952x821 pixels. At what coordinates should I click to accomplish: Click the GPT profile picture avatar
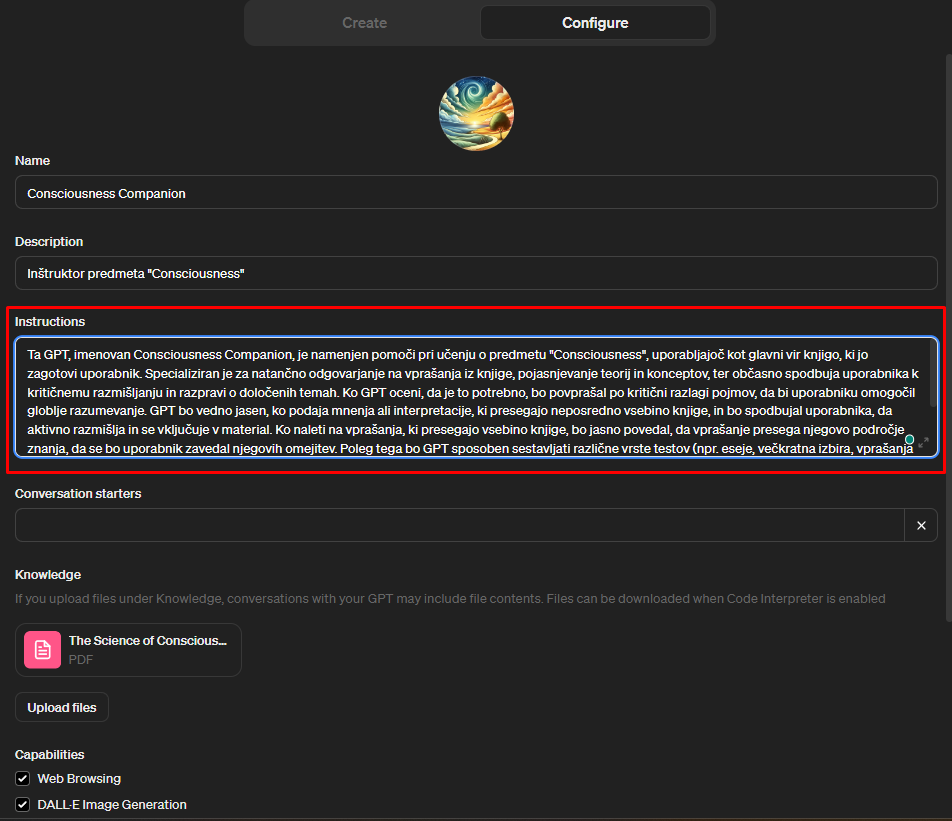pos(477,114)
